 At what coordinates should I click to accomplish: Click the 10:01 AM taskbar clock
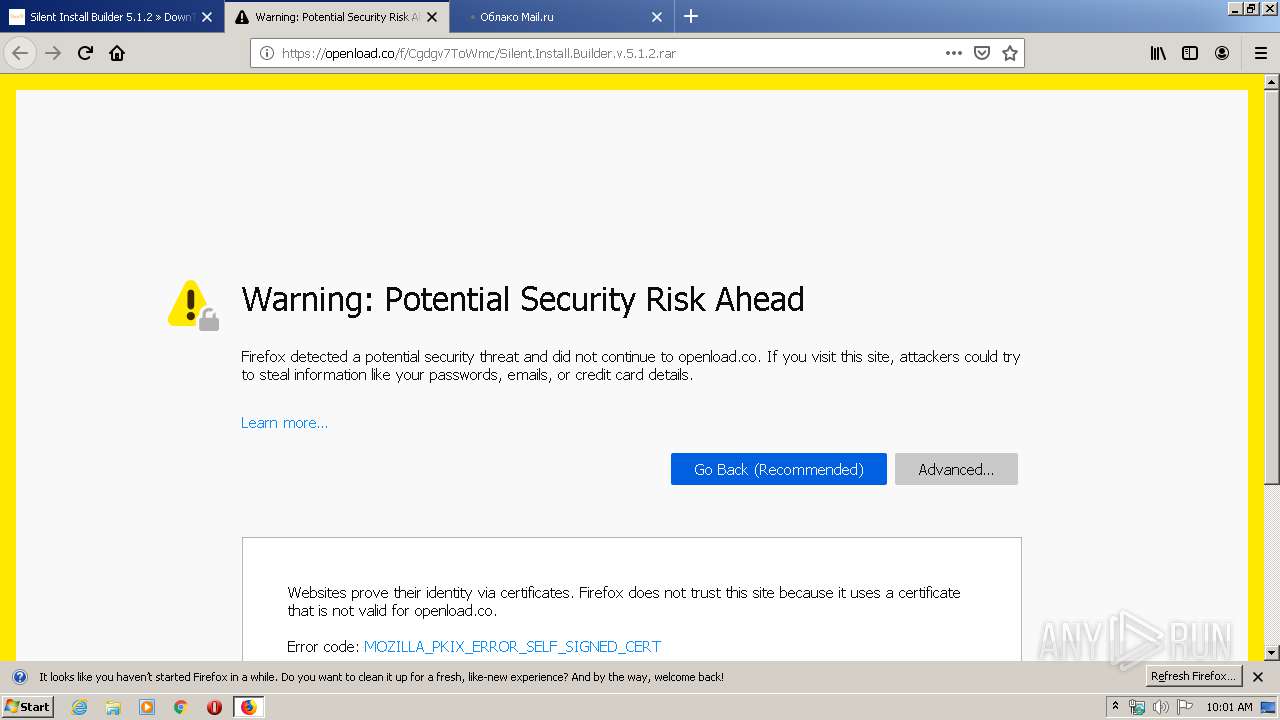coord(1229,707)
